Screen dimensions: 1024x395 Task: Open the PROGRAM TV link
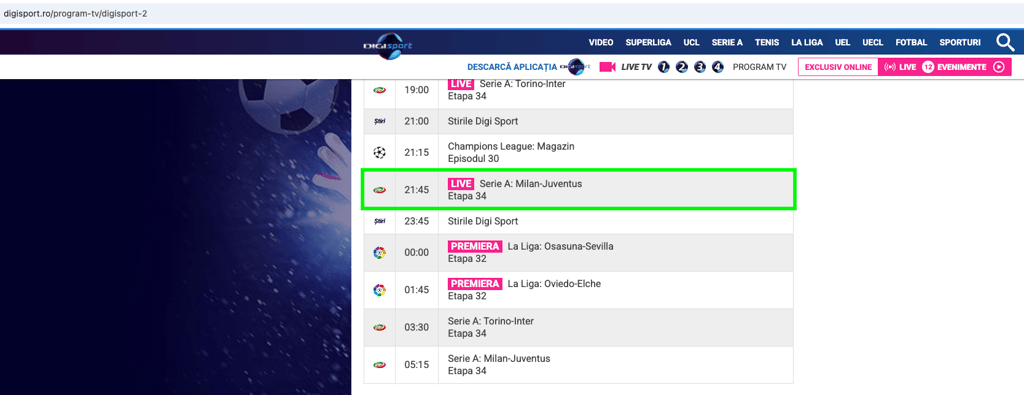760,67
